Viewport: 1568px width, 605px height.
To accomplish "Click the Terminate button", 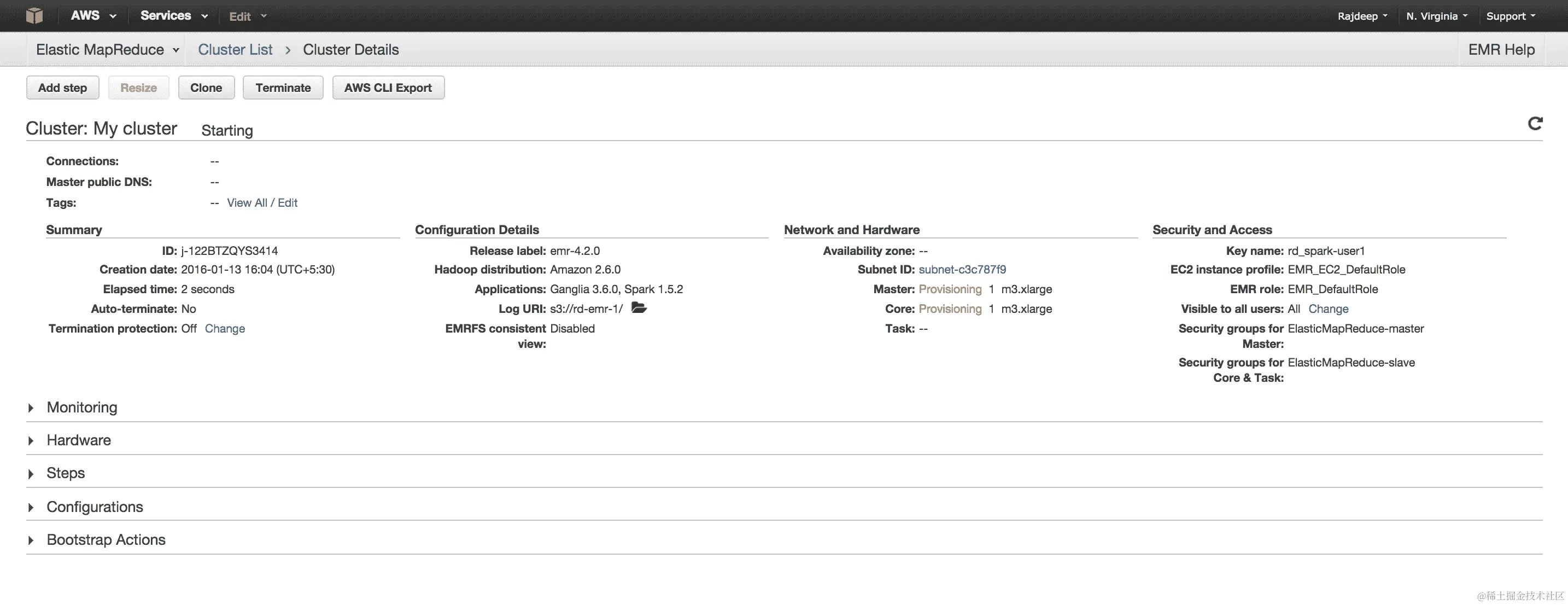I will [x=283, y=88].
